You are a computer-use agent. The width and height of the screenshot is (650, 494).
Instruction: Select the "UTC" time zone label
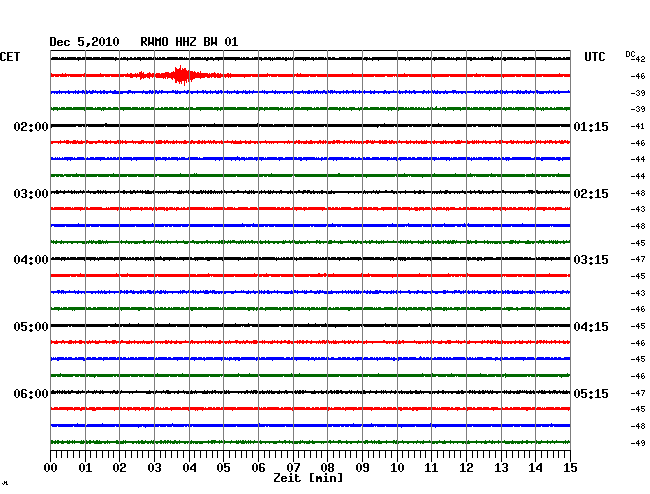point(594,57)
